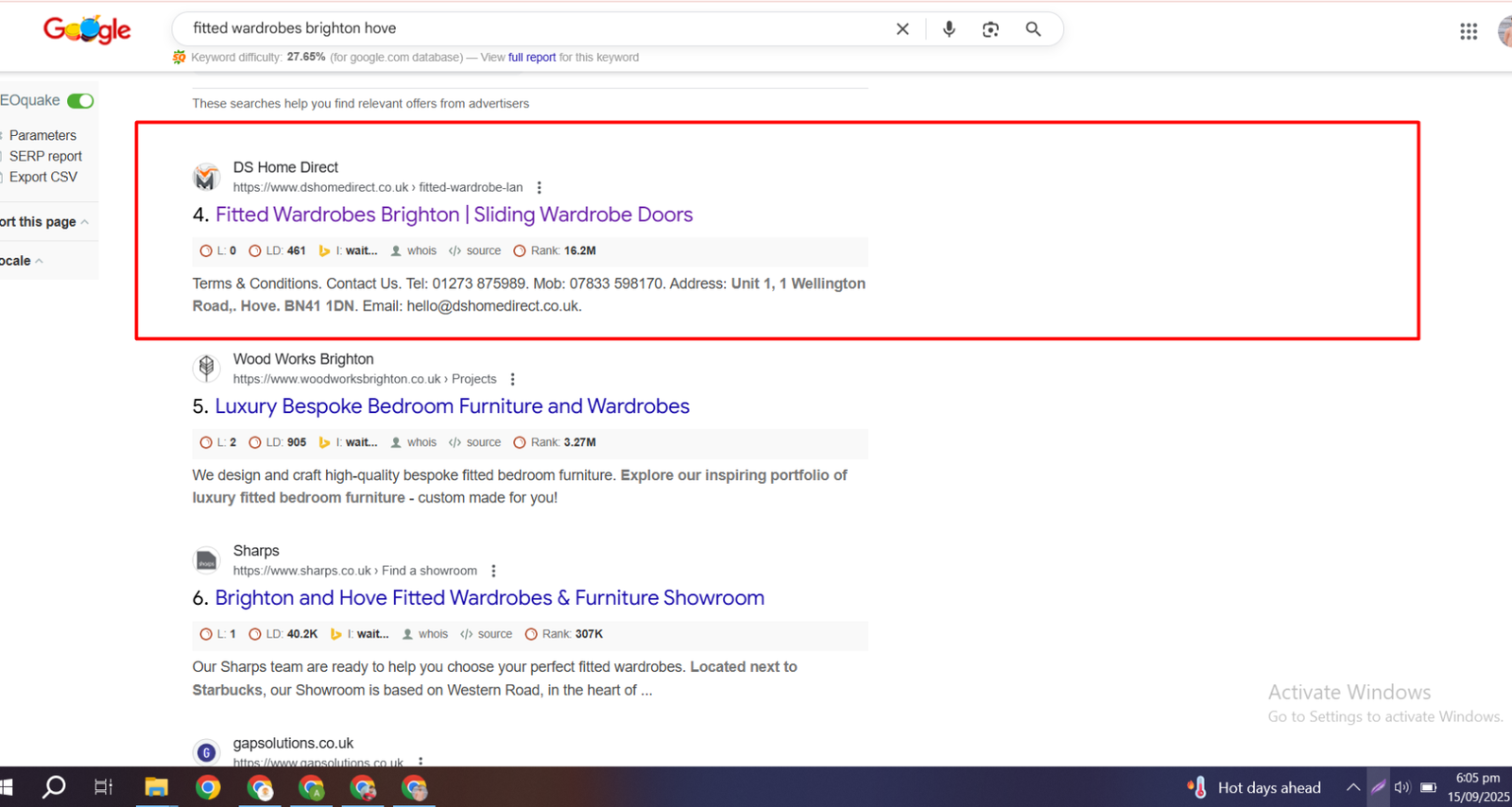
Task: Open the Parameters option in sidebar
Action: click(x=43, y=136)
